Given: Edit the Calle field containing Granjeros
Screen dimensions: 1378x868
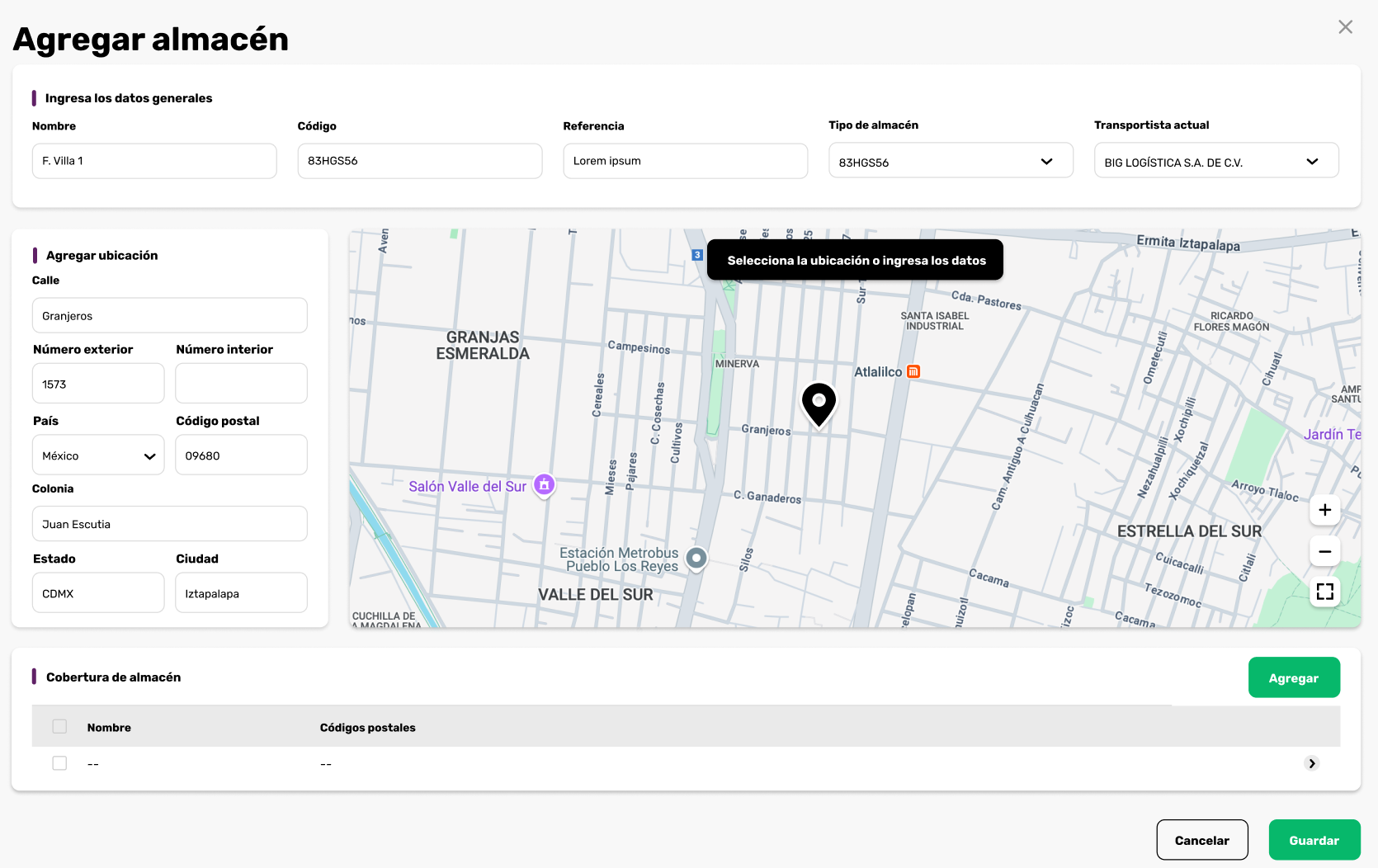Looking at the screenshot, I should (x=170, y=316).
